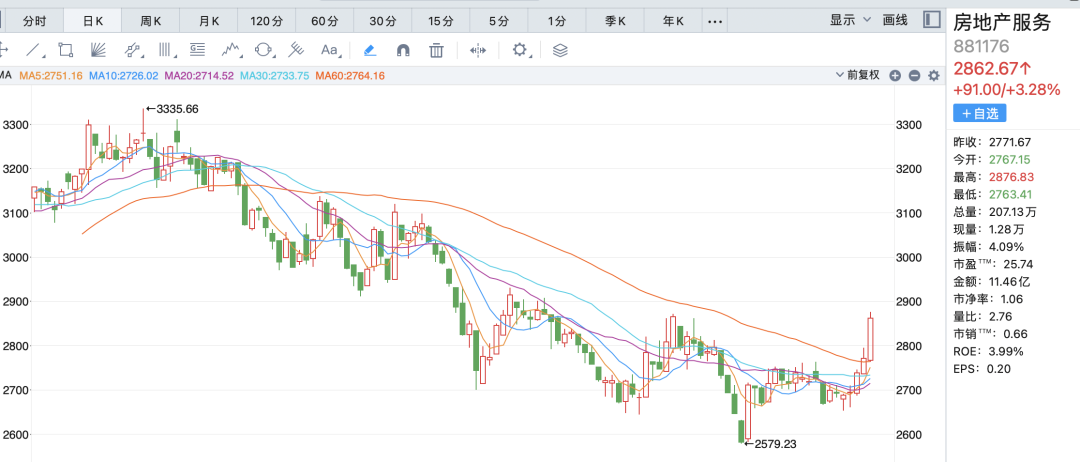Zoom in chart with plus icon
The image size is (1080, 462).
pyautogui.click(x=895, y=75)
